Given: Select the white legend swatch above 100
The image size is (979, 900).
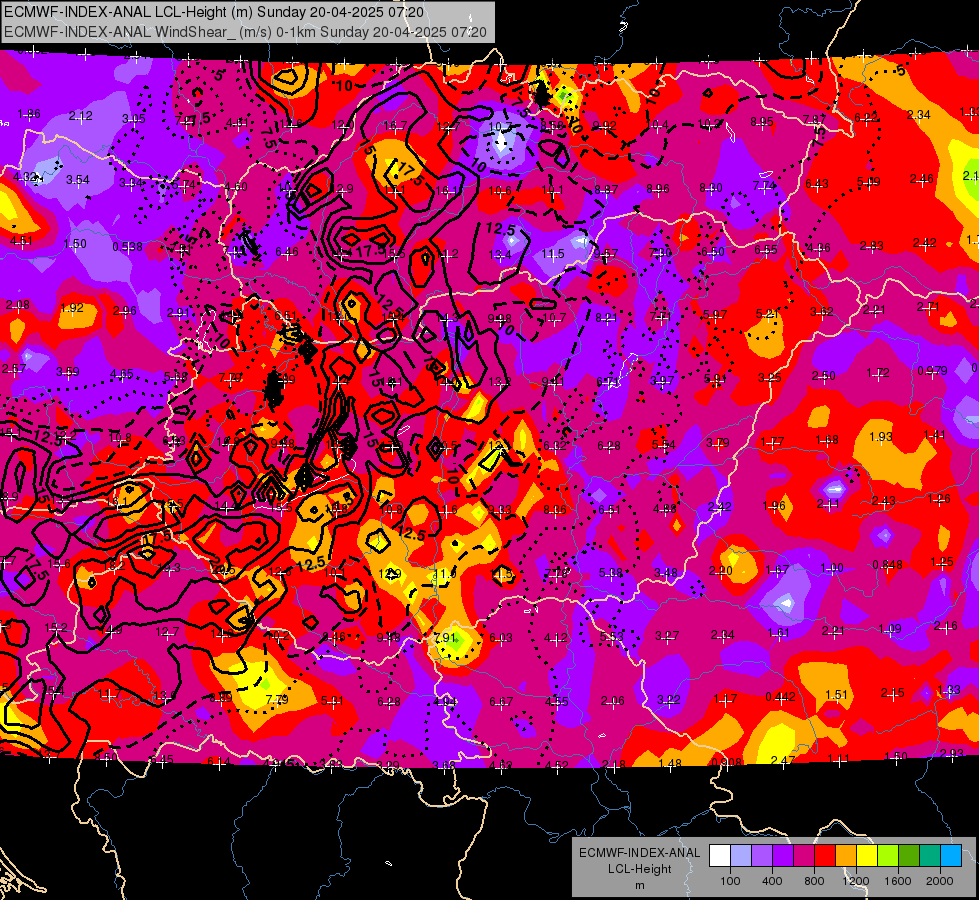Looking at the screenshot, I should click(720, 856).
